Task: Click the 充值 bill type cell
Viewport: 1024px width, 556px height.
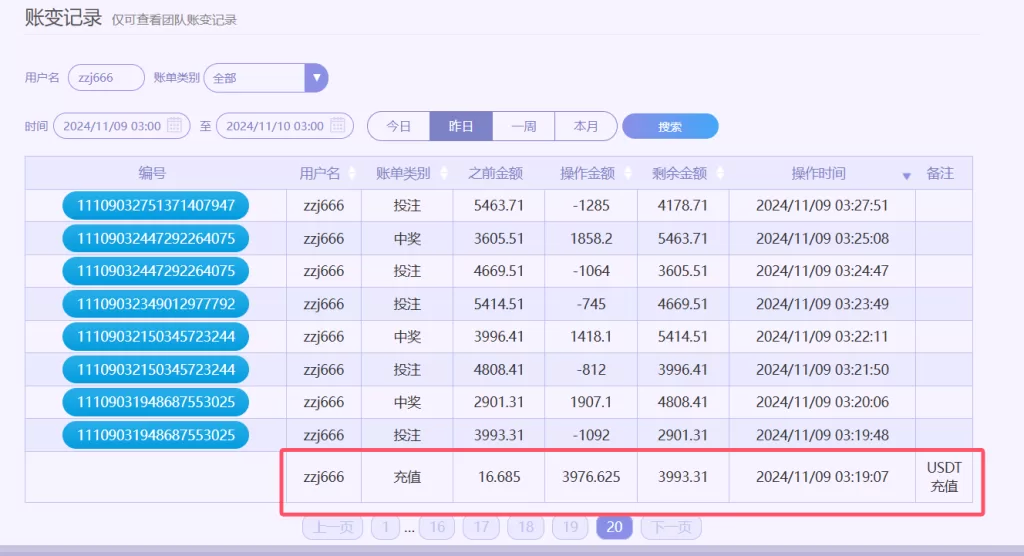Action: [x=407, y=477]
